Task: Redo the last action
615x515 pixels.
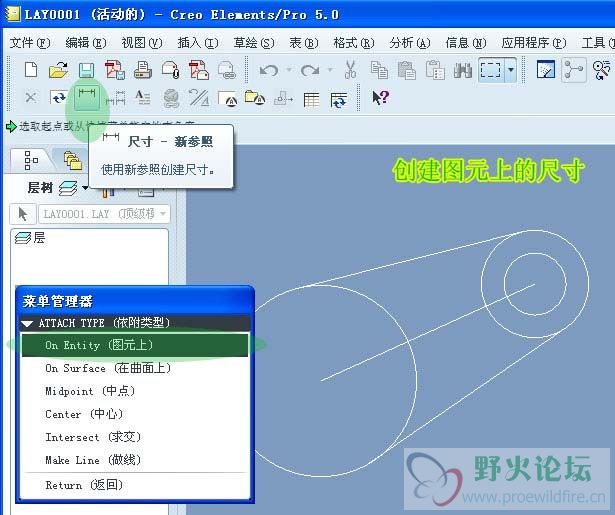Action: tap(310, 71)
